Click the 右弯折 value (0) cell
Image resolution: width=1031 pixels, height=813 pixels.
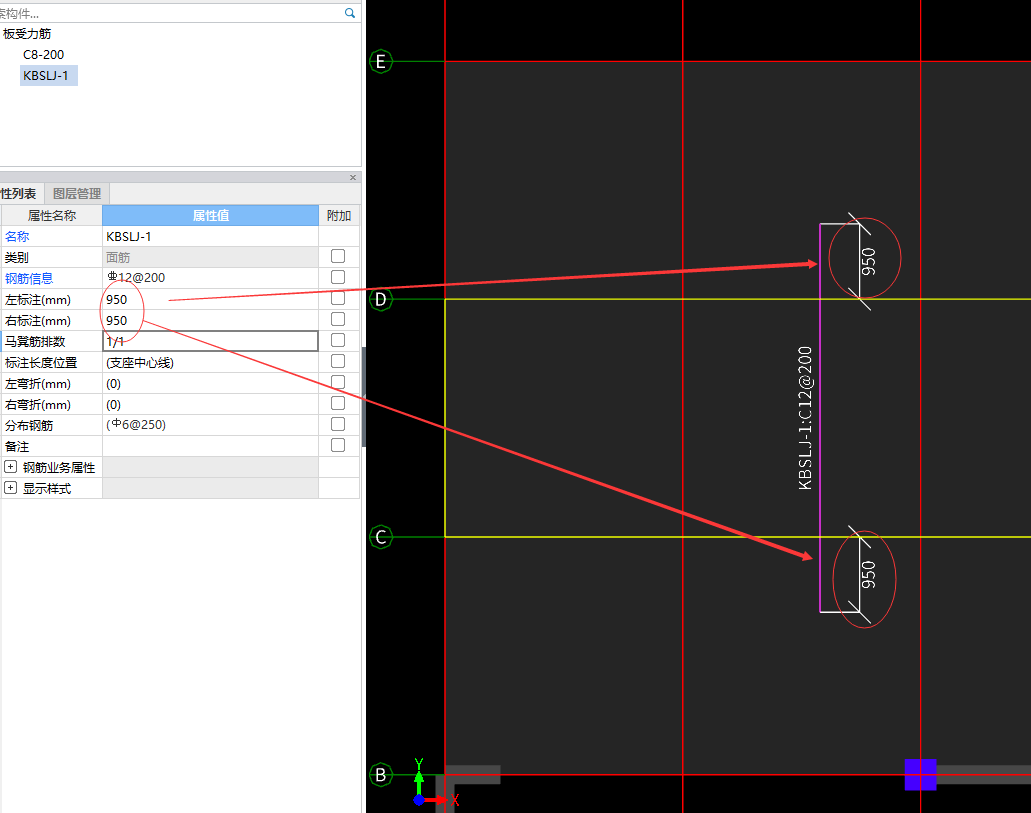click(210, 405)
